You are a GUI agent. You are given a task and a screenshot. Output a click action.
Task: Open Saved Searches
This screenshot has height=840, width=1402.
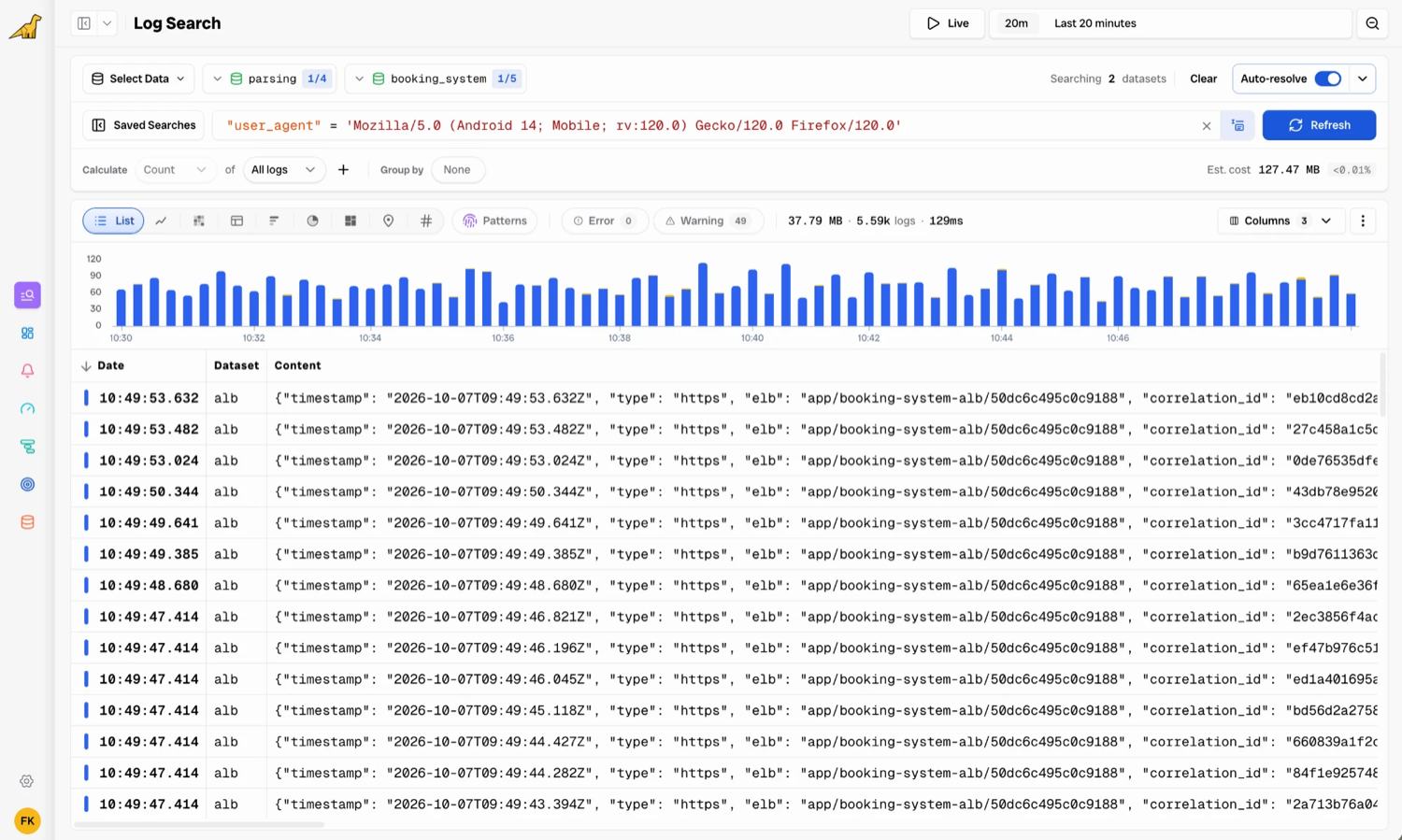[144, 125]
